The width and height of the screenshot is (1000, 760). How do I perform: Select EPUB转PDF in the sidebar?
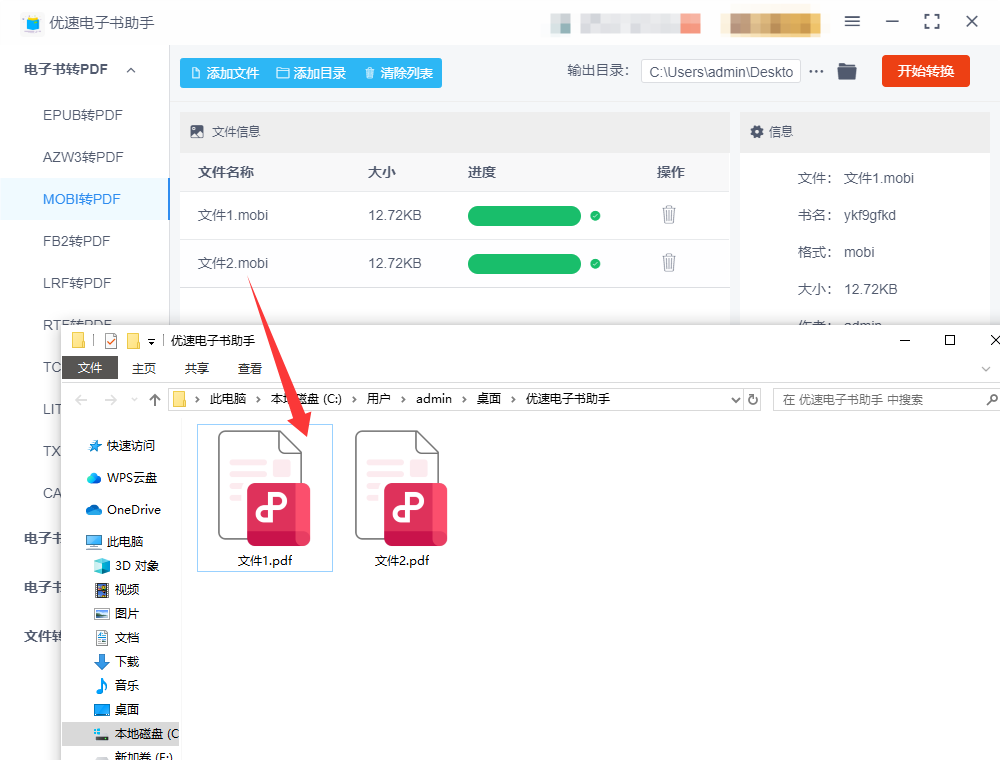pos(83,115)
